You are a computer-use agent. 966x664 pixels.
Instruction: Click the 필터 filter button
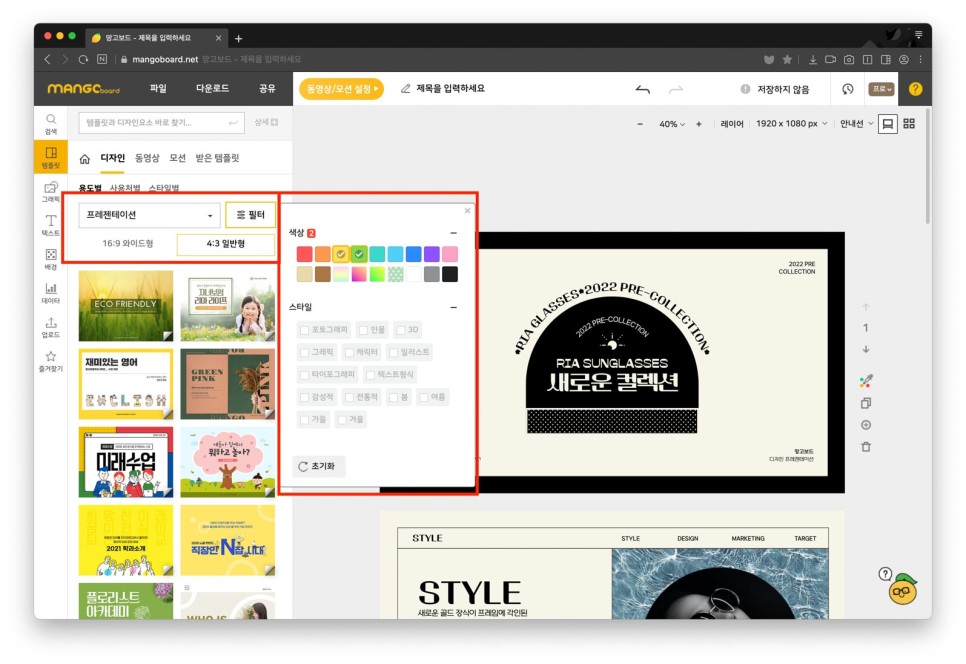[250, 215]
